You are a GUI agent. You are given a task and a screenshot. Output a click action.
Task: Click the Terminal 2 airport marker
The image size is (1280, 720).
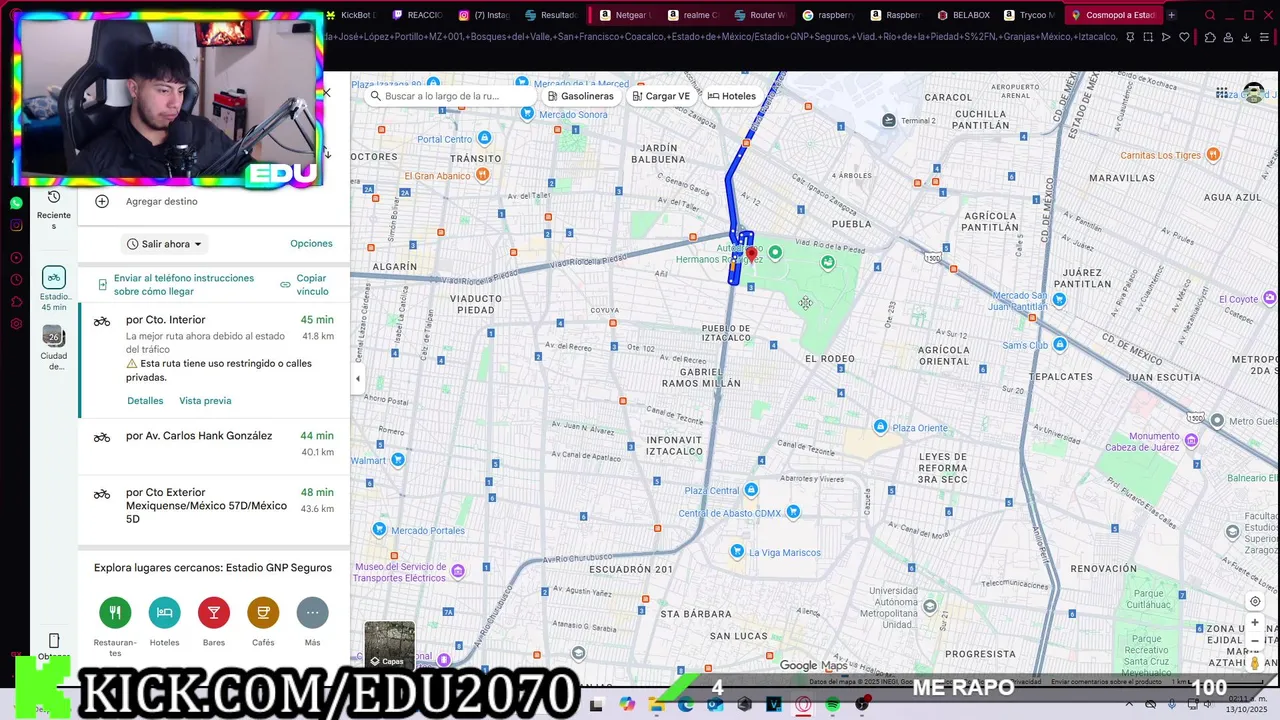tap(889, 120)
